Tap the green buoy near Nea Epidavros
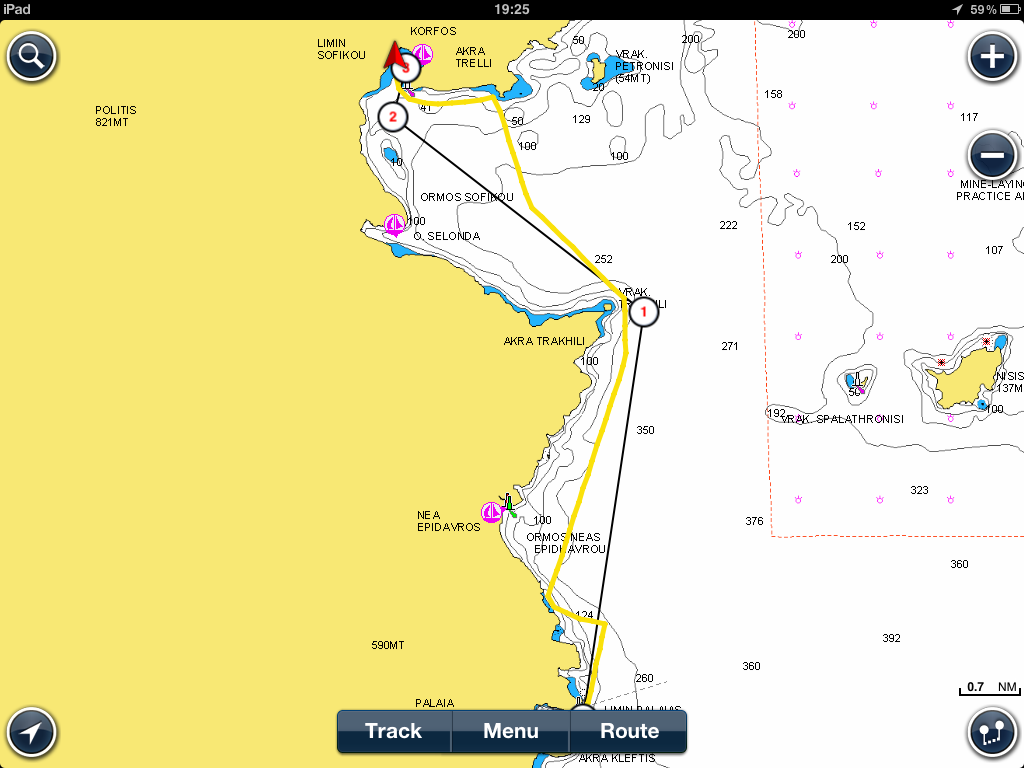 tap(509, 504)
